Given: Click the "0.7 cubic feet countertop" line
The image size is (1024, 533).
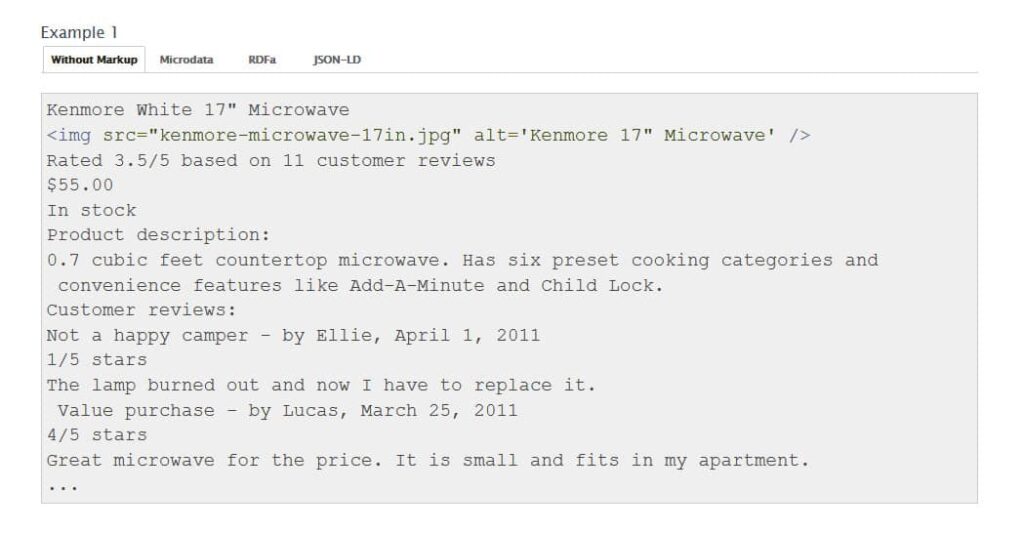Looking at the screenshot, I should 462,260.
